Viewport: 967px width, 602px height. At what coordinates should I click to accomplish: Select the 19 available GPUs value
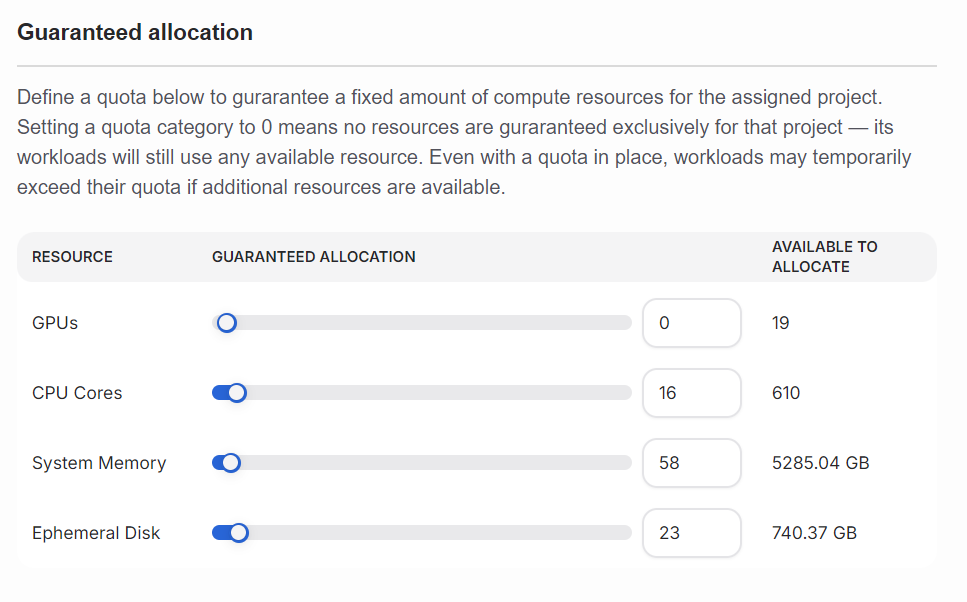[x=779, y=323]
